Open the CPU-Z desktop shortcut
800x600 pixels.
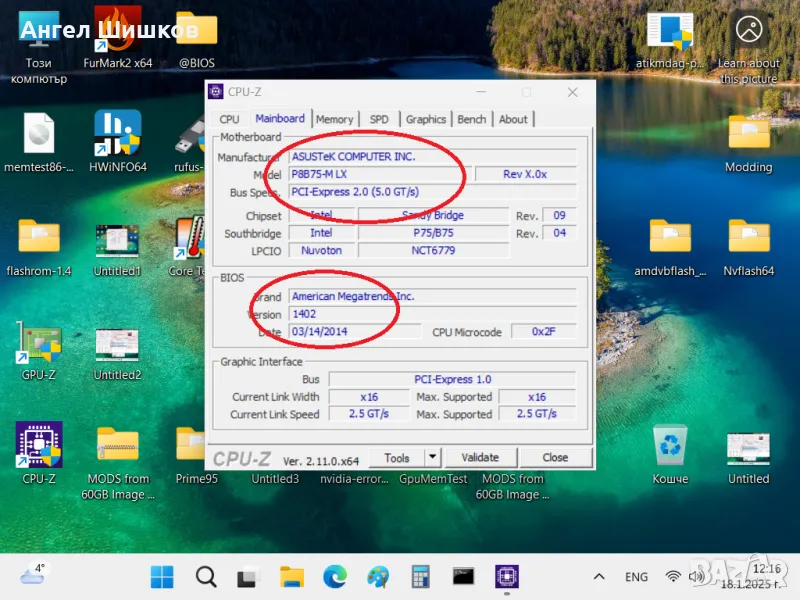39,446
